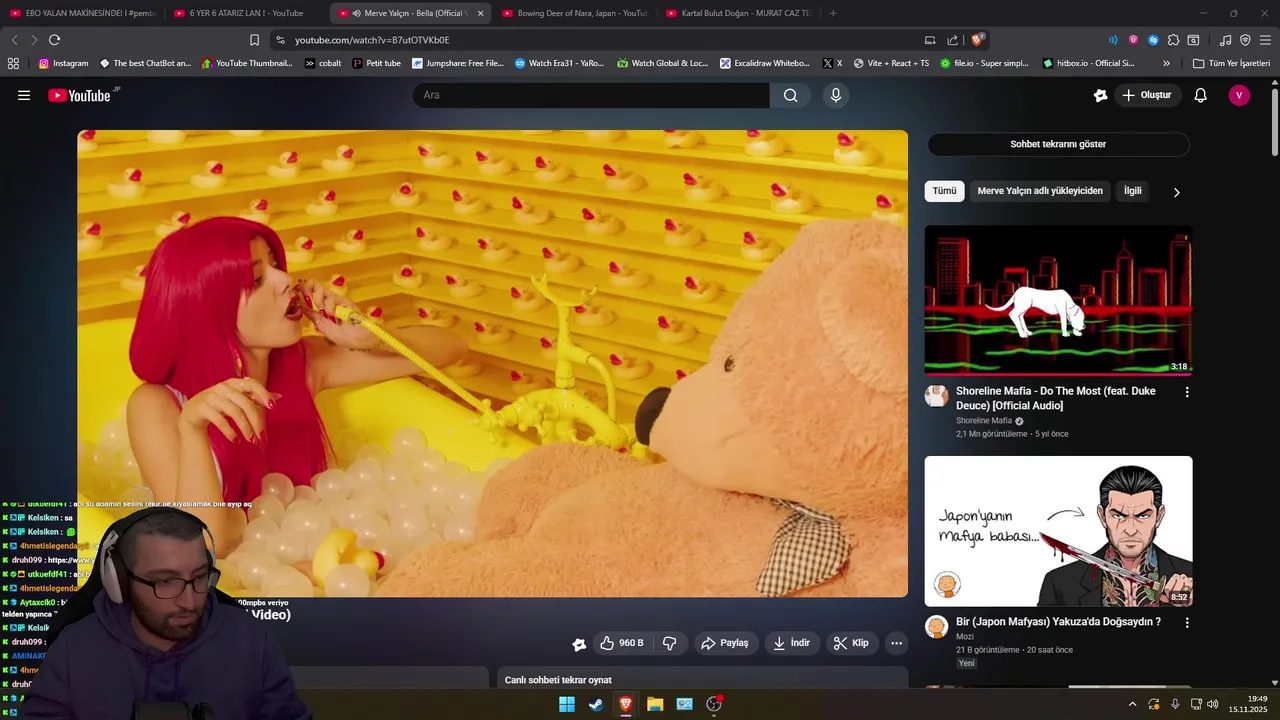The height and width of the screenshot is (720, 1280).
Task: Click the Mozi channel avatar
Action: pyautogui.click(x=936, y=627)
